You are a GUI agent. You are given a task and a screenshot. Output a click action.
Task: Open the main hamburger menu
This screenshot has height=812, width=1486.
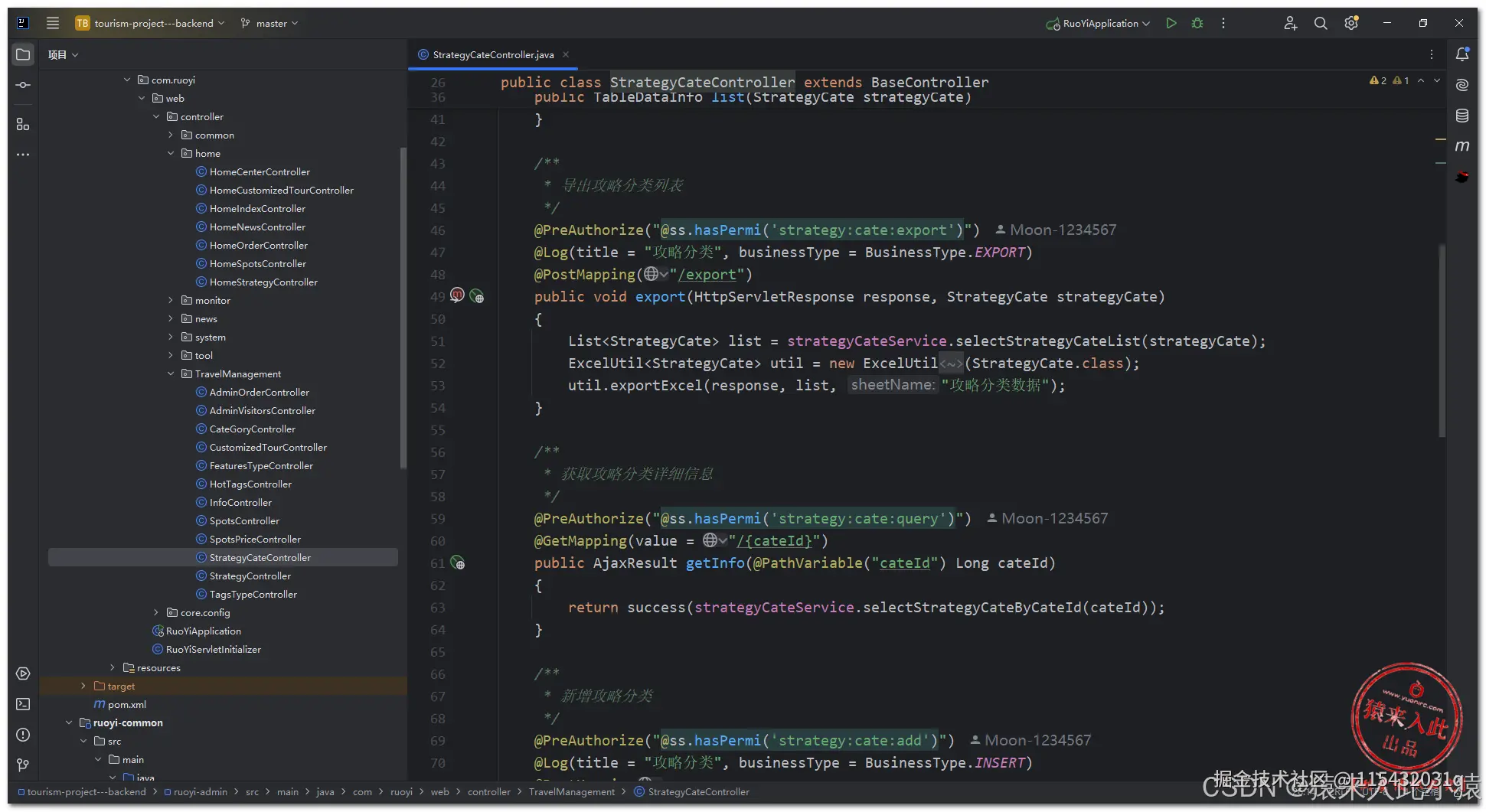pyautogui.click(x=52, y=23)
